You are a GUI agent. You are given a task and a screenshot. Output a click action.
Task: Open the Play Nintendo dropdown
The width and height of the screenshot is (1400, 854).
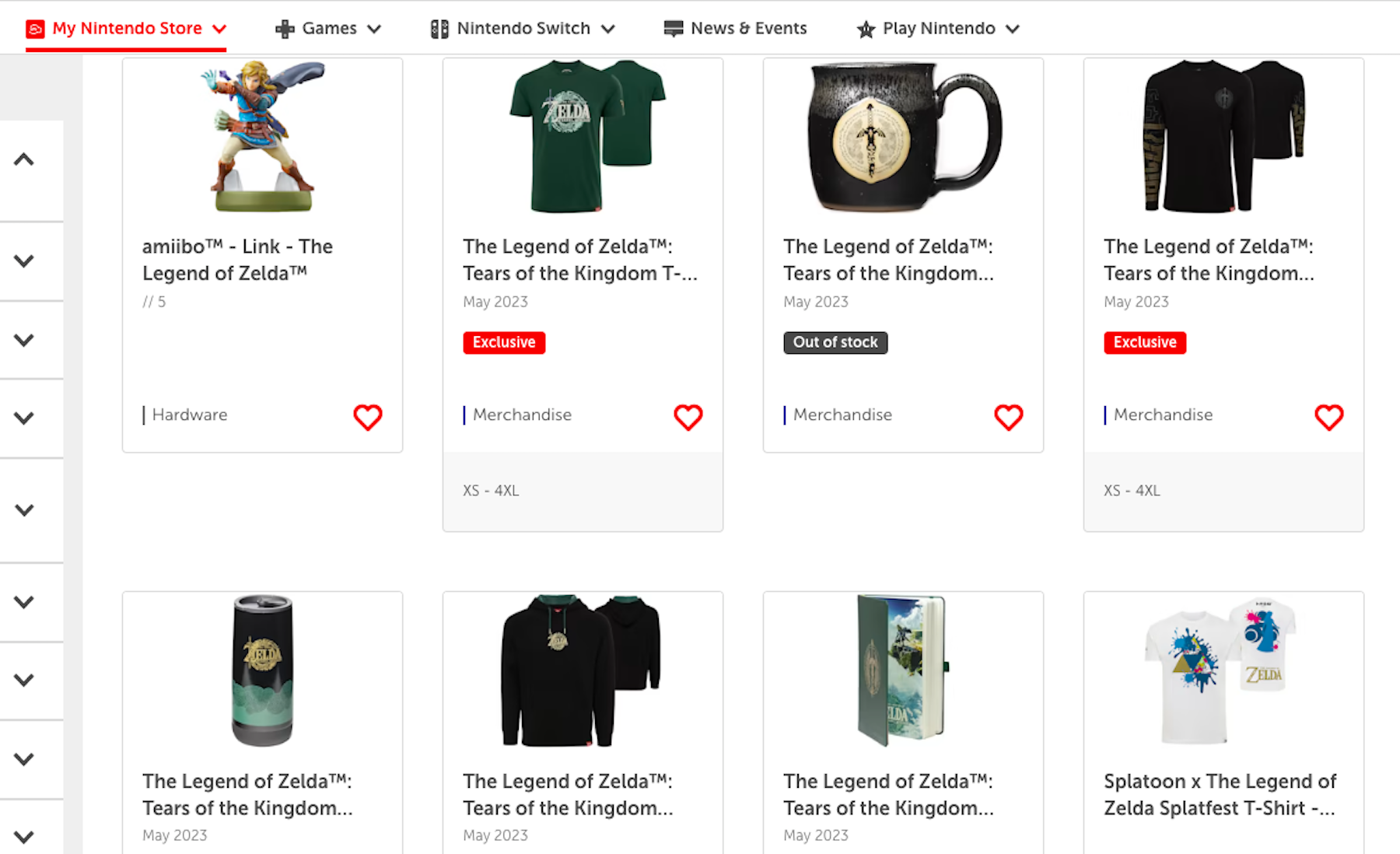click(x=1013, y=28)
